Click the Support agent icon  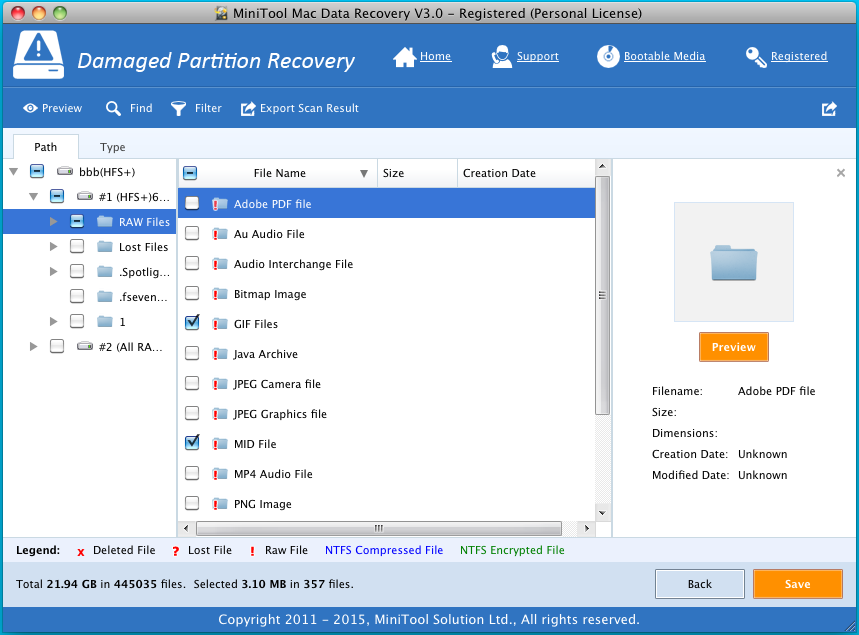[x=501, y=56]
